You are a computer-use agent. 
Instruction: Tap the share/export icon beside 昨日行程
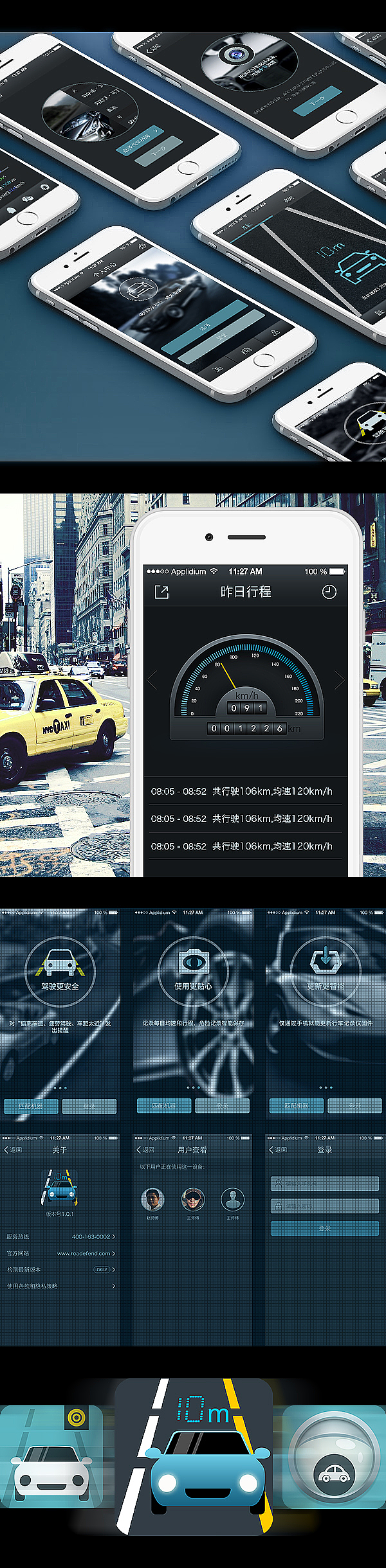pos(161,592)
